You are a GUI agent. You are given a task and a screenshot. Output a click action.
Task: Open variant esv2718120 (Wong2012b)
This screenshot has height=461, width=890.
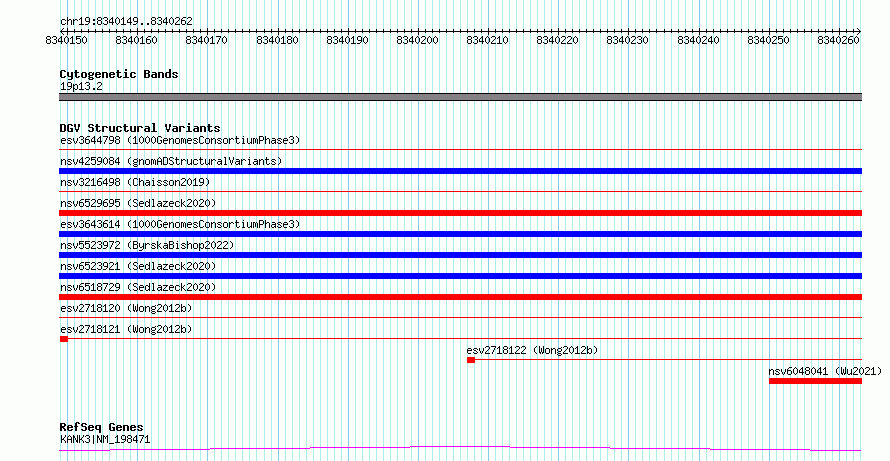(x=126, y=308)
